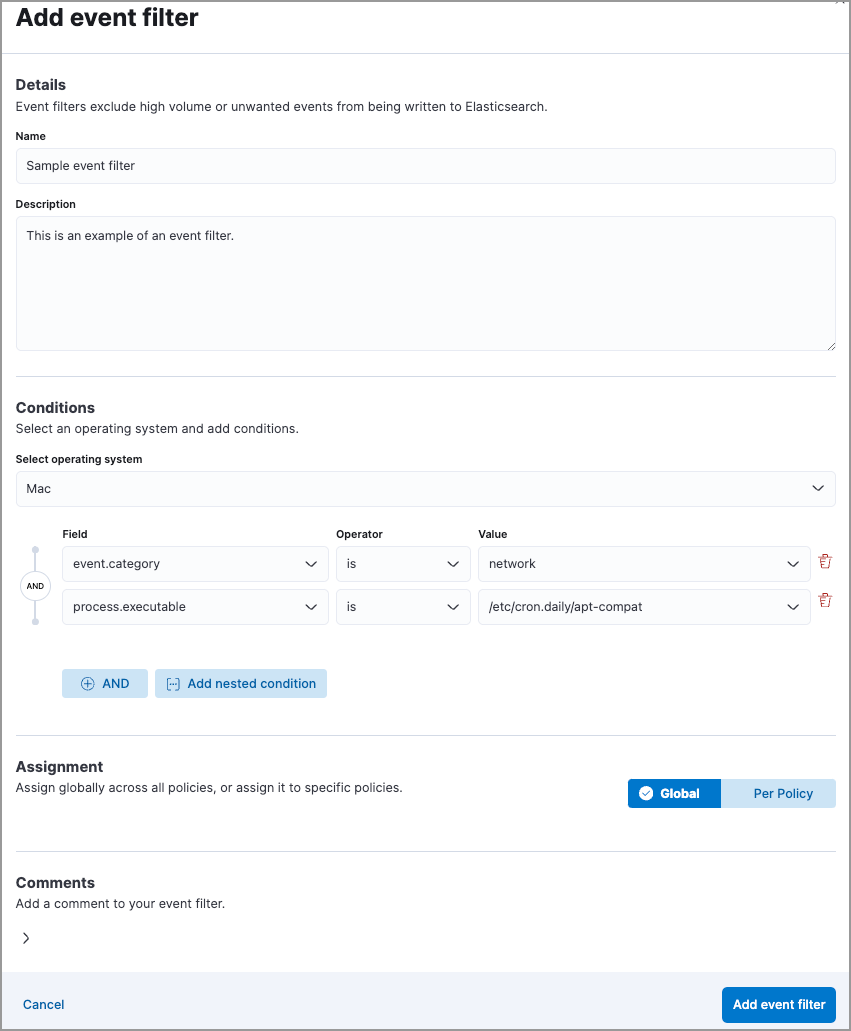Open the network value dropdown

coord(644,564)
